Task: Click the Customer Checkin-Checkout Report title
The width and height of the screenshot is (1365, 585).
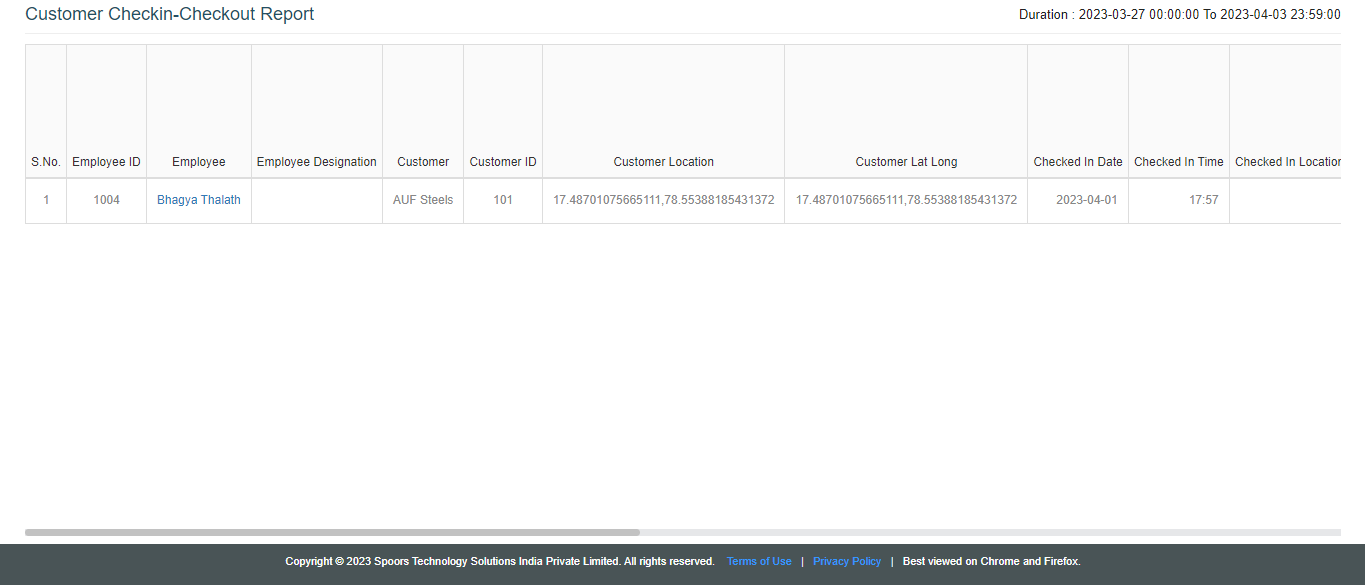Action: click(x=169, y=14)
